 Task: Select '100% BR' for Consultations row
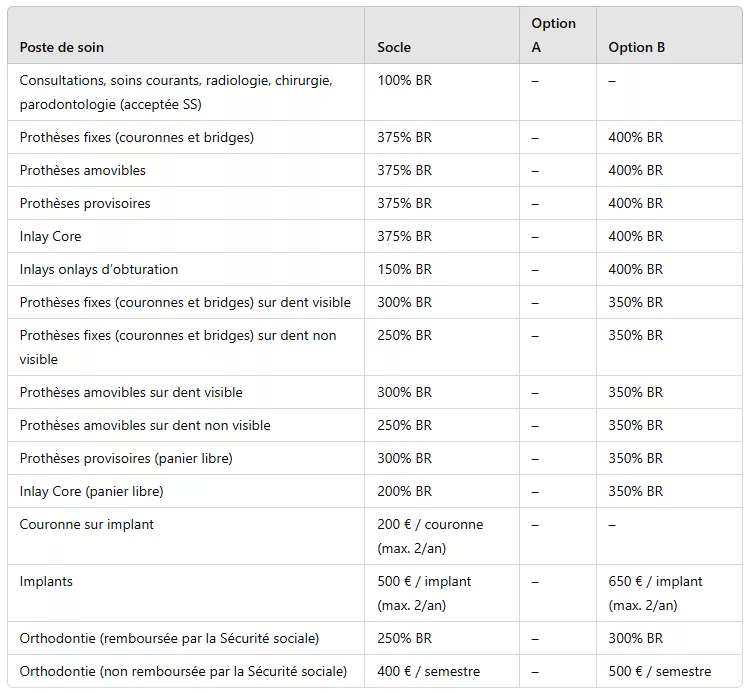click(x=404, y=81)
